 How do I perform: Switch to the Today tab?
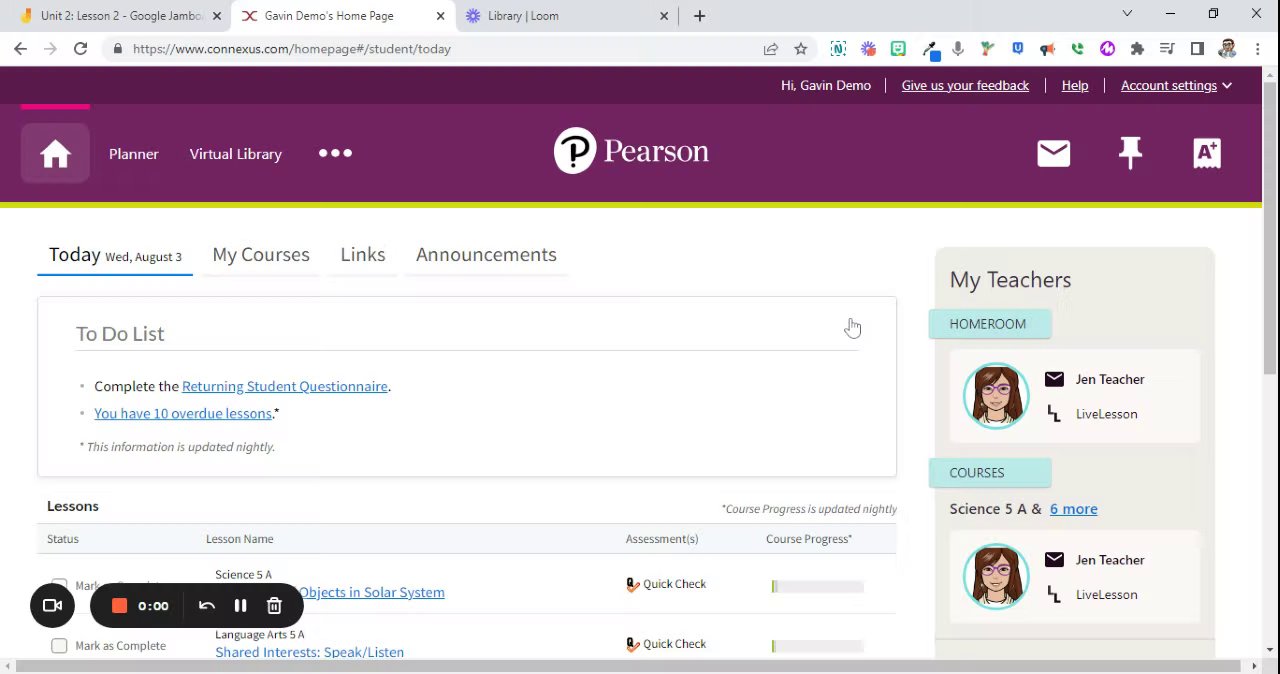pos(115,255)
